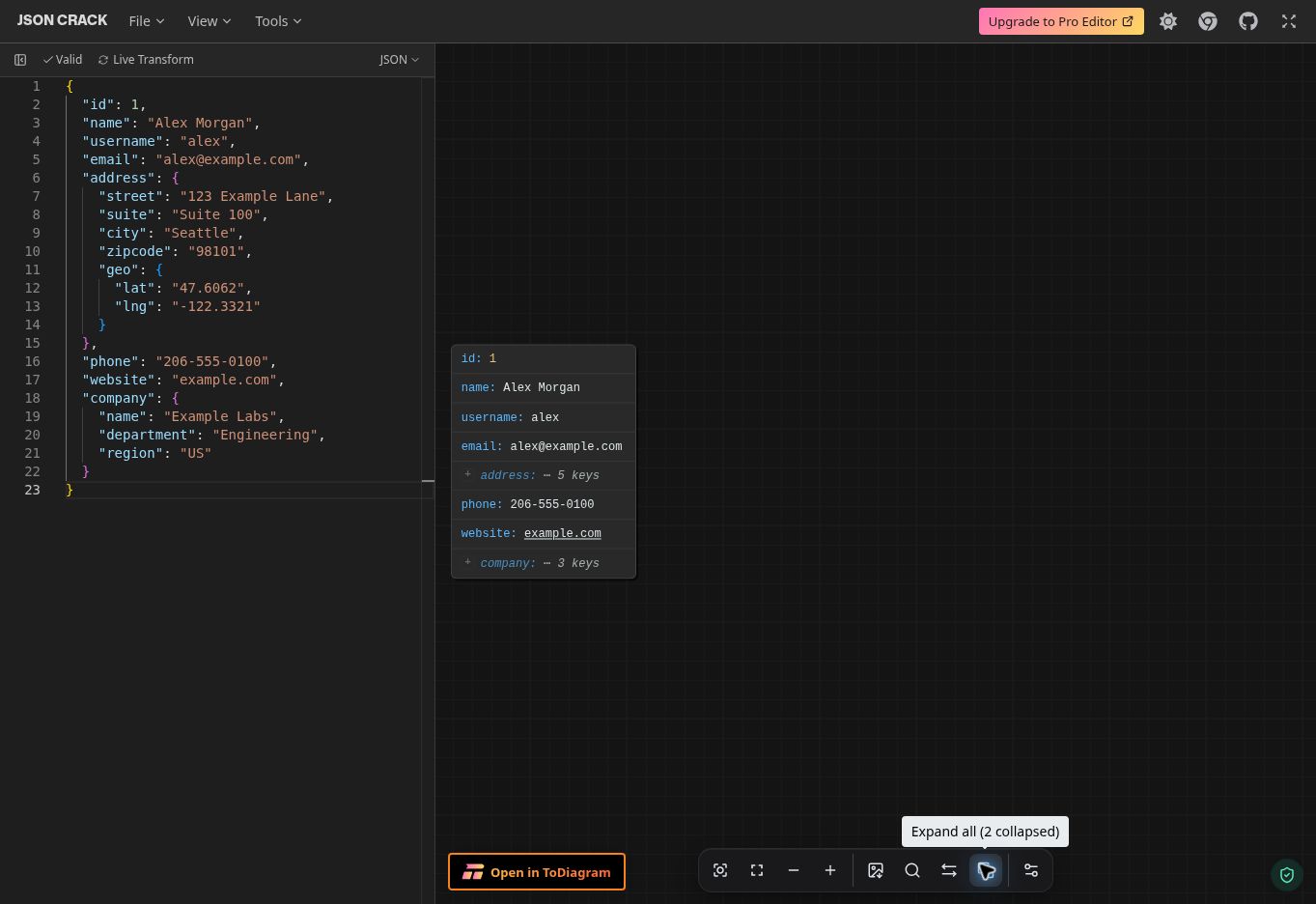
Task: Click the focus to first node icon
Action: click(x=720, y=870)
